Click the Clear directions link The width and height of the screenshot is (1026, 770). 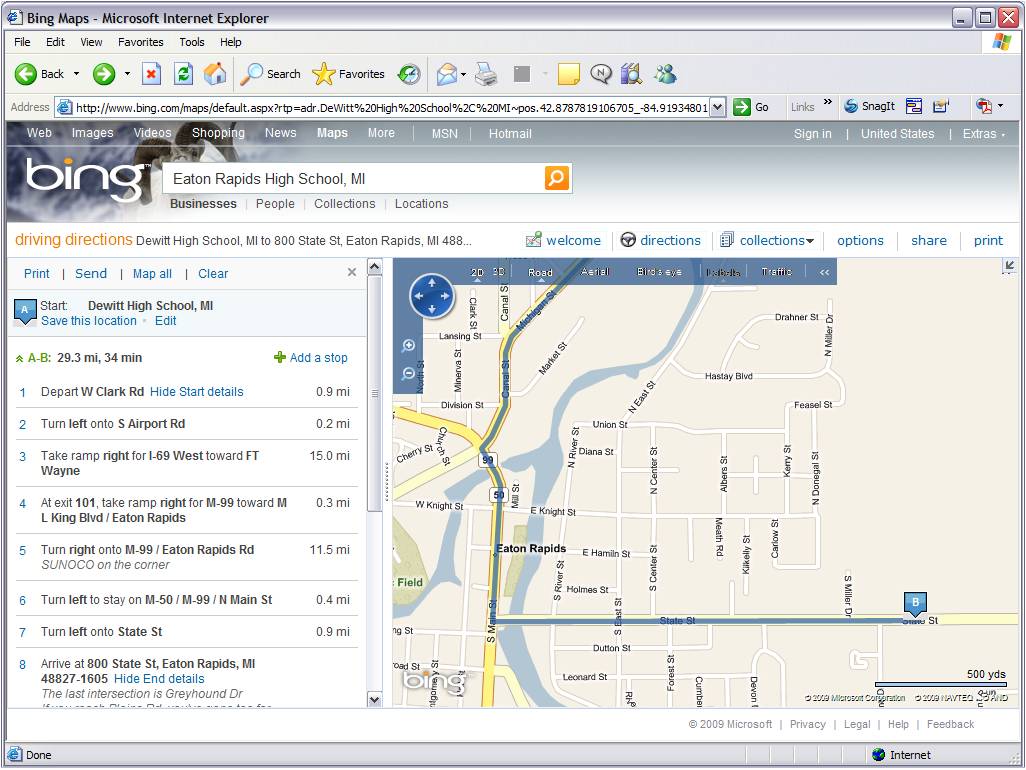[213, 273]
